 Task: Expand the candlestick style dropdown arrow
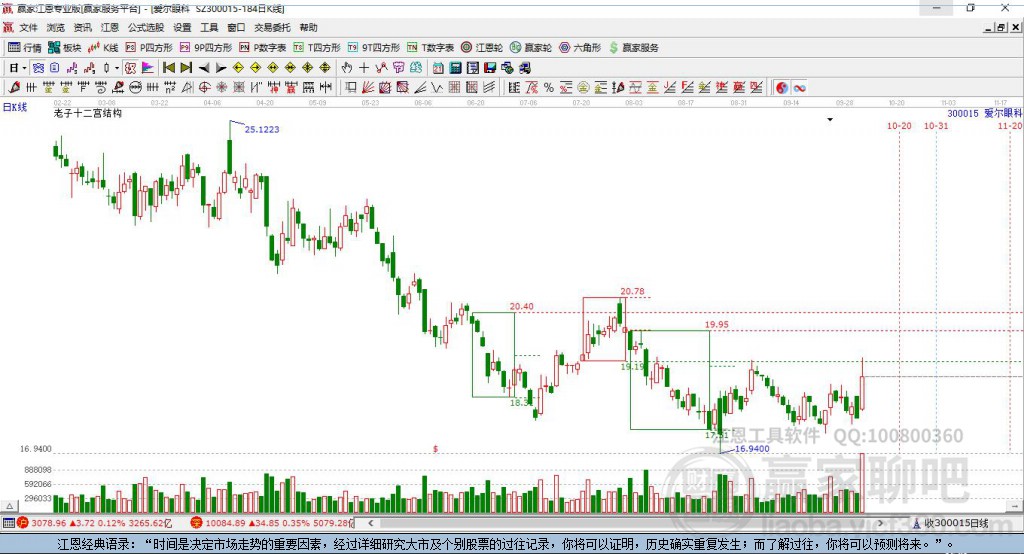(x=117, y=68)
